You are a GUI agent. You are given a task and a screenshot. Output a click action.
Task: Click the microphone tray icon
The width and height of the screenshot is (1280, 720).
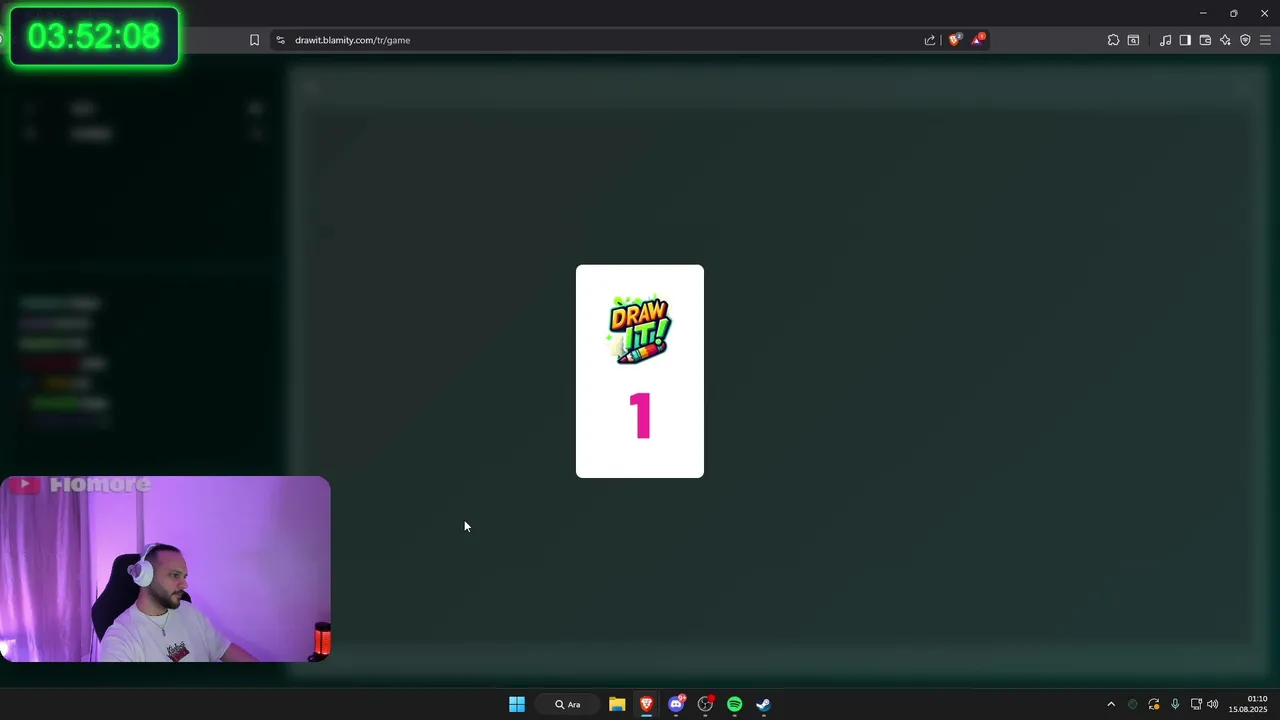[1175, 704]
